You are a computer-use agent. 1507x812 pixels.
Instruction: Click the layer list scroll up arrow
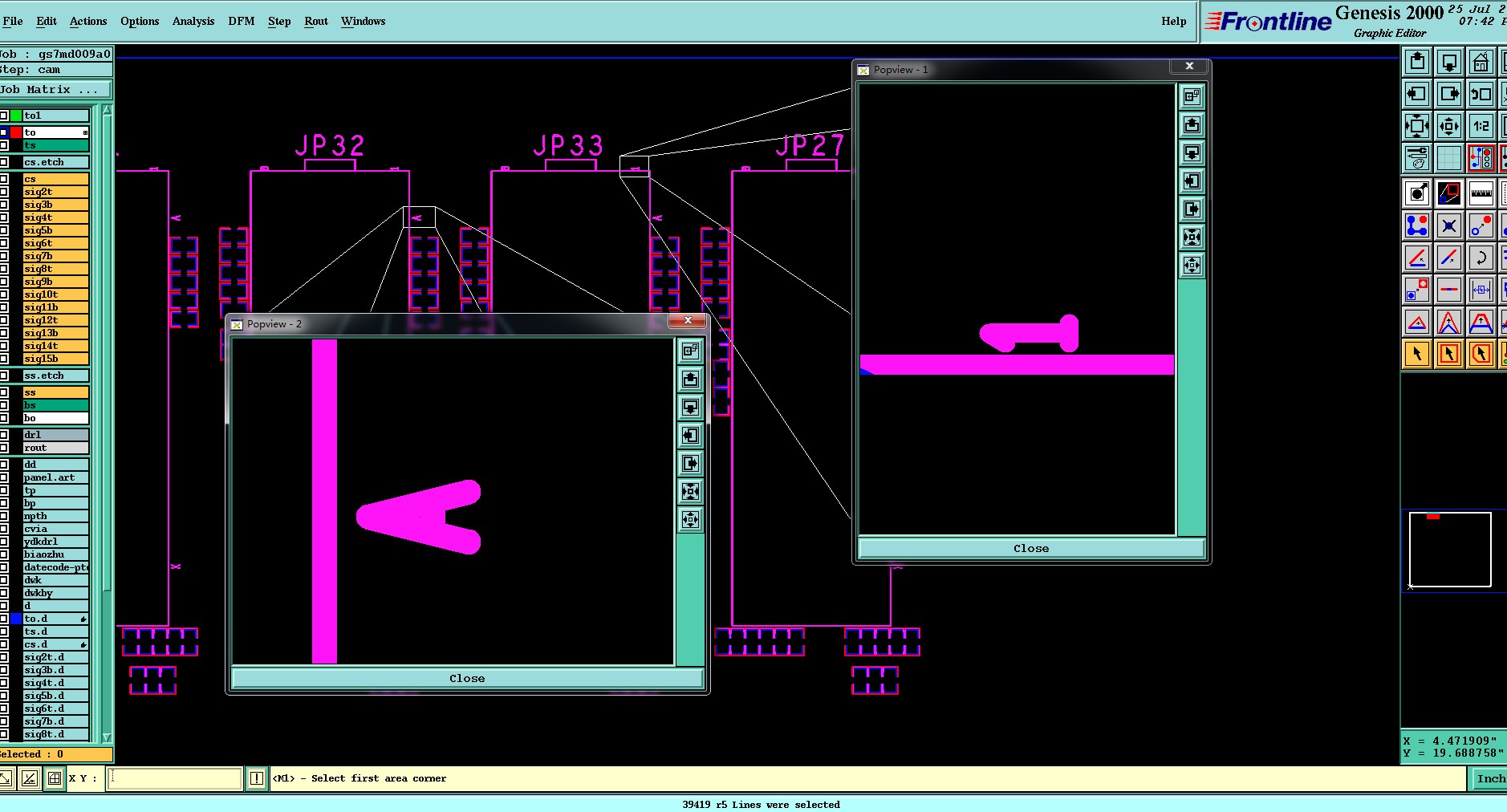pos(107,110)
